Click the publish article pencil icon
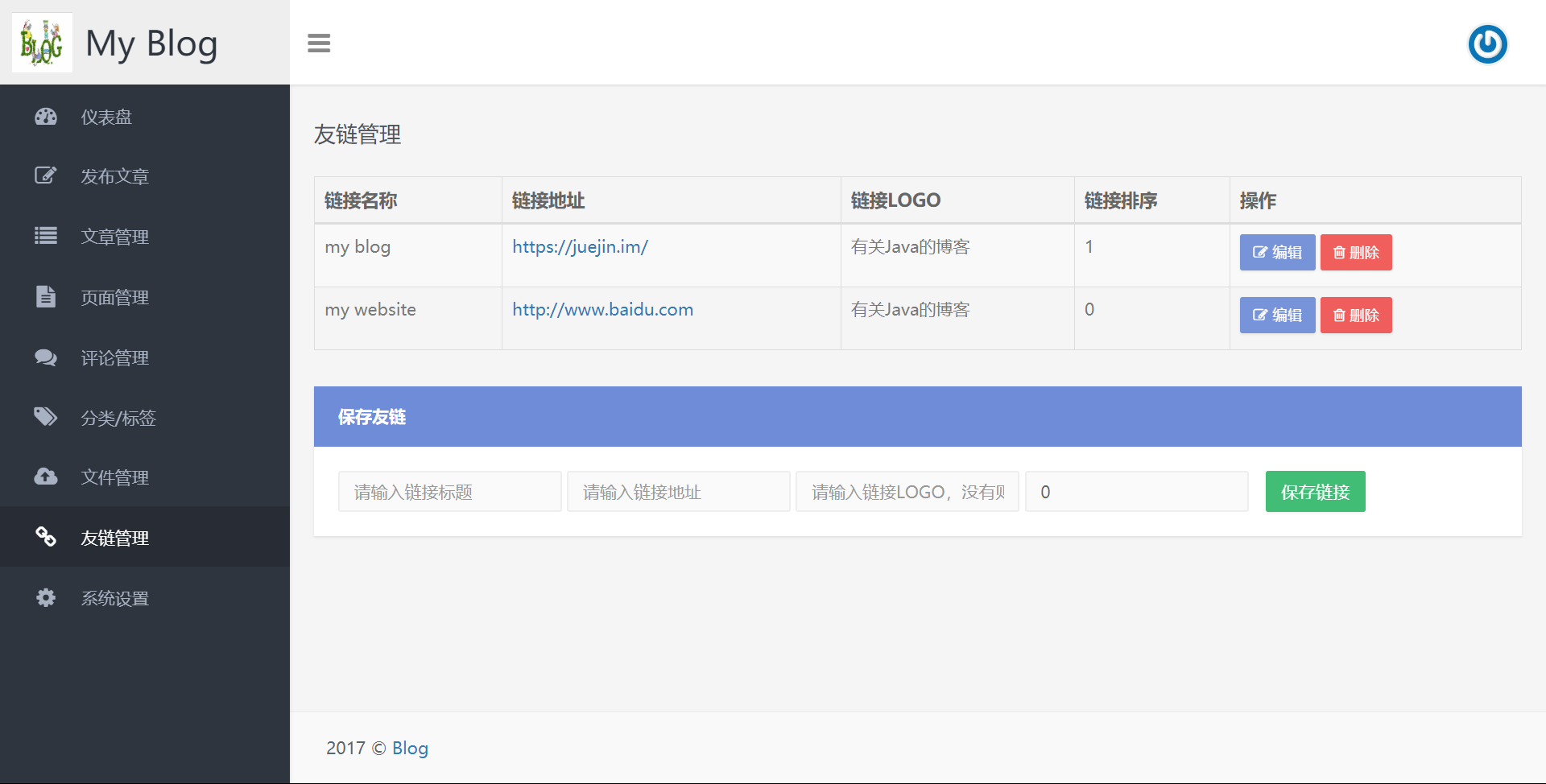The height and width of the screenshot is (784, 1546). tap(46, 175)
